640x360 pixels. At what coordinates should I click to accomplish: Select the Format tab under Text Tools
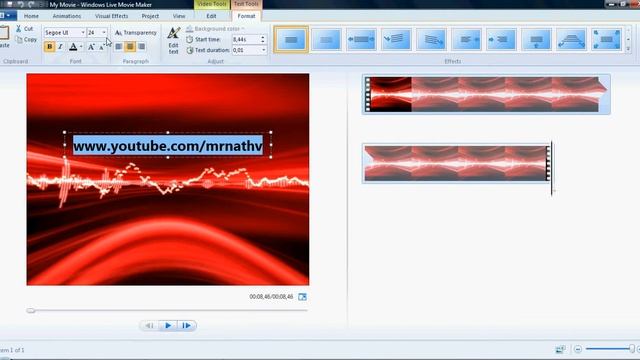click(246, 16)
